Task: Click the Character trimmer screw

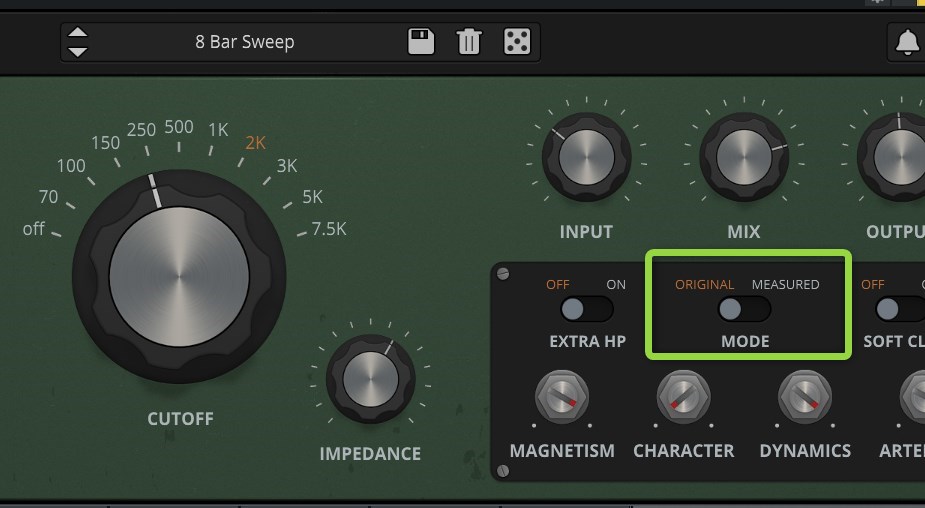Action: (x=683, y=398)
